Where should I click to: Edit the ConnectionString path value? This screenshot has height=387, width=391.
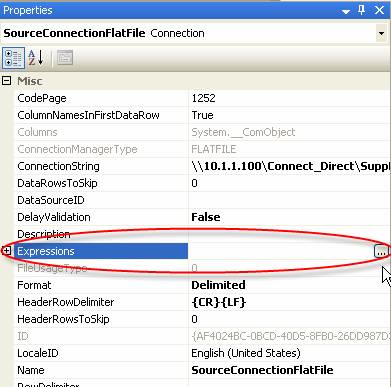click(290, 166)
